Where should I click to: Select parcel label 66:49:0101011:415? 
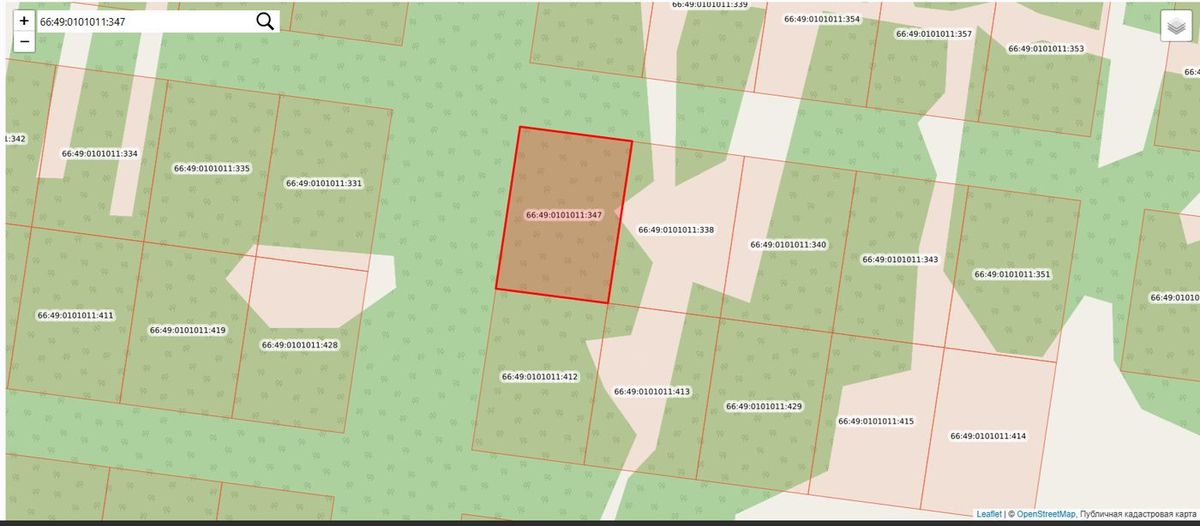(876, 422)
